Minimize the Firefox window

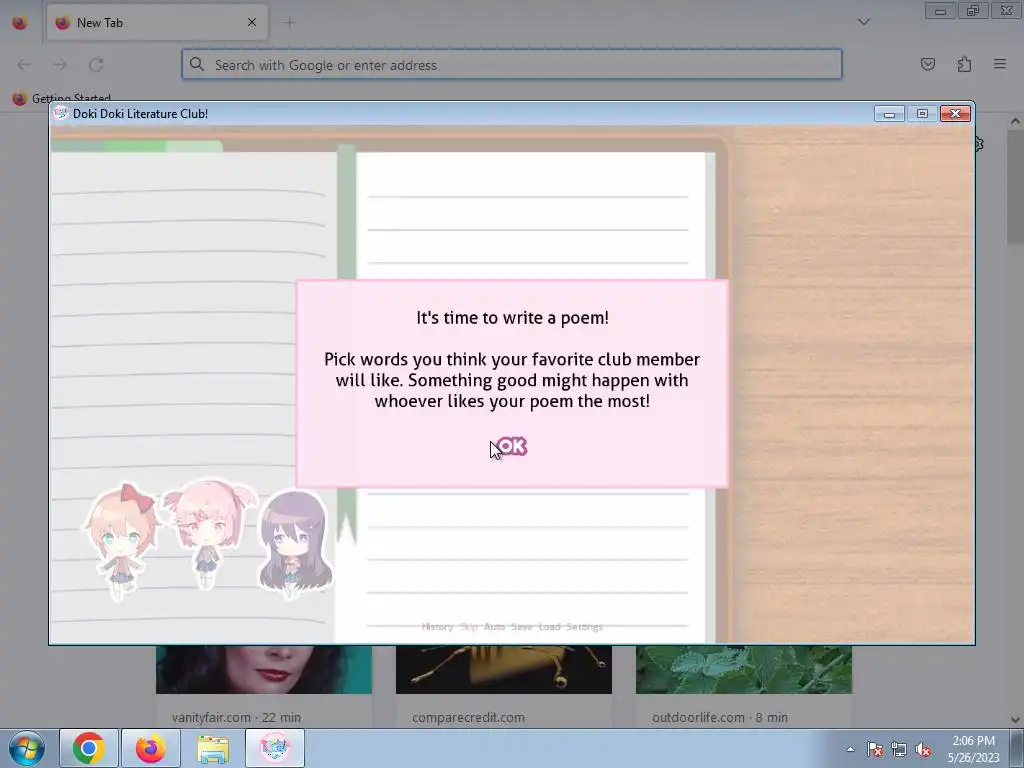(x=940, y=11)
